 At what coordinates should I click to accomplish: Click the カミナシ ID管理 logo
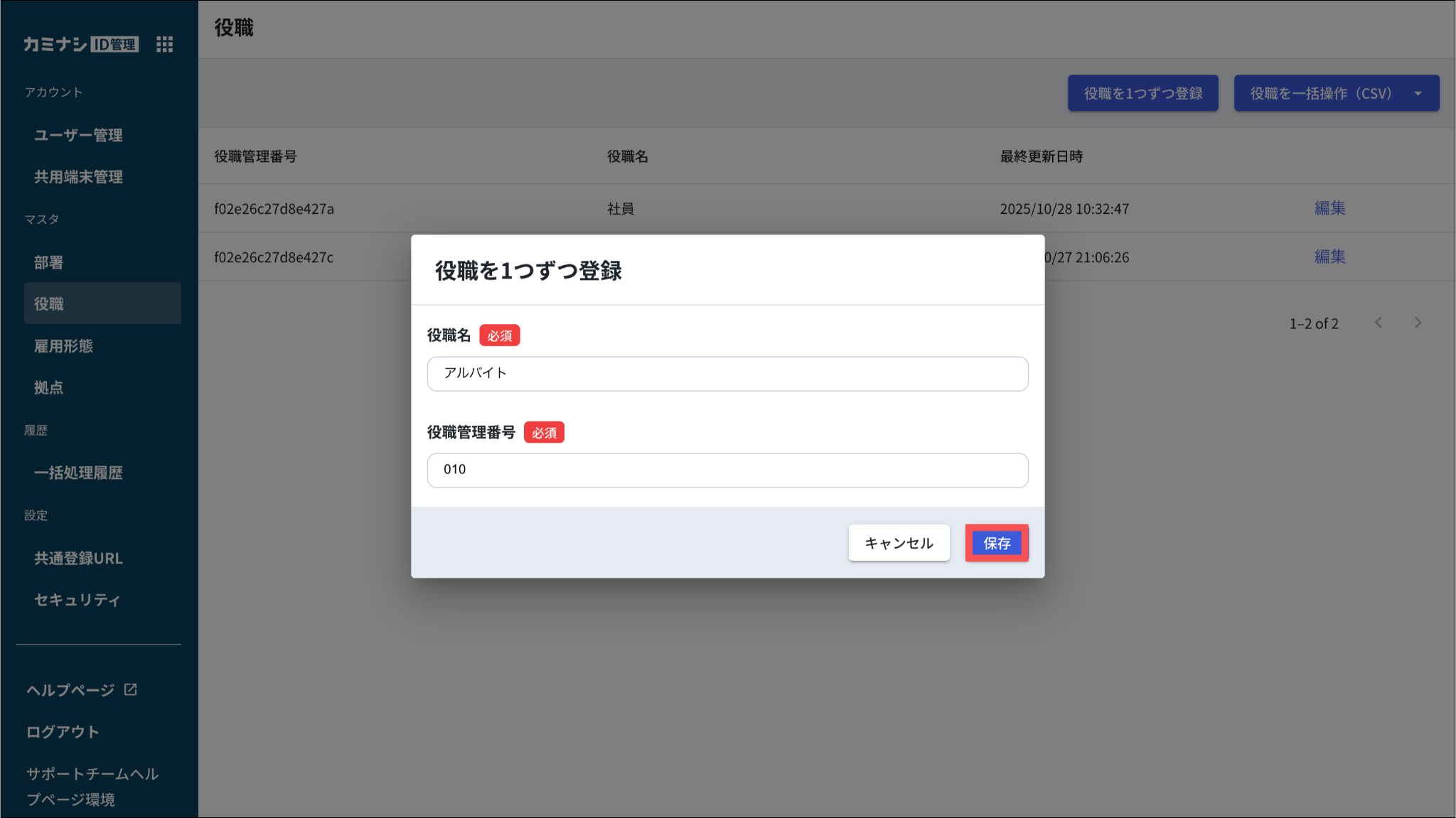pyautogui.click(x=80, y=44)
